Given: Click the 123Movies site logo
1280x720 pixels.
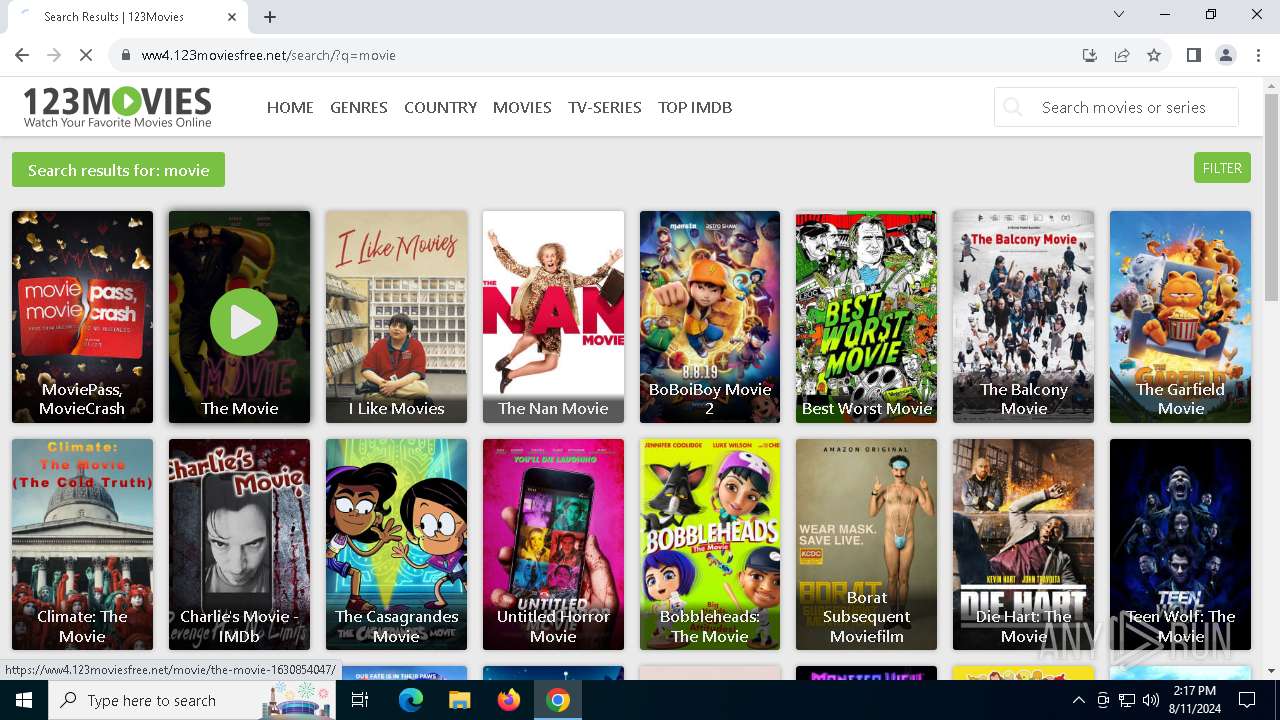Looking at the screenshot, I should pyautogui.click(x=117, y=107).
